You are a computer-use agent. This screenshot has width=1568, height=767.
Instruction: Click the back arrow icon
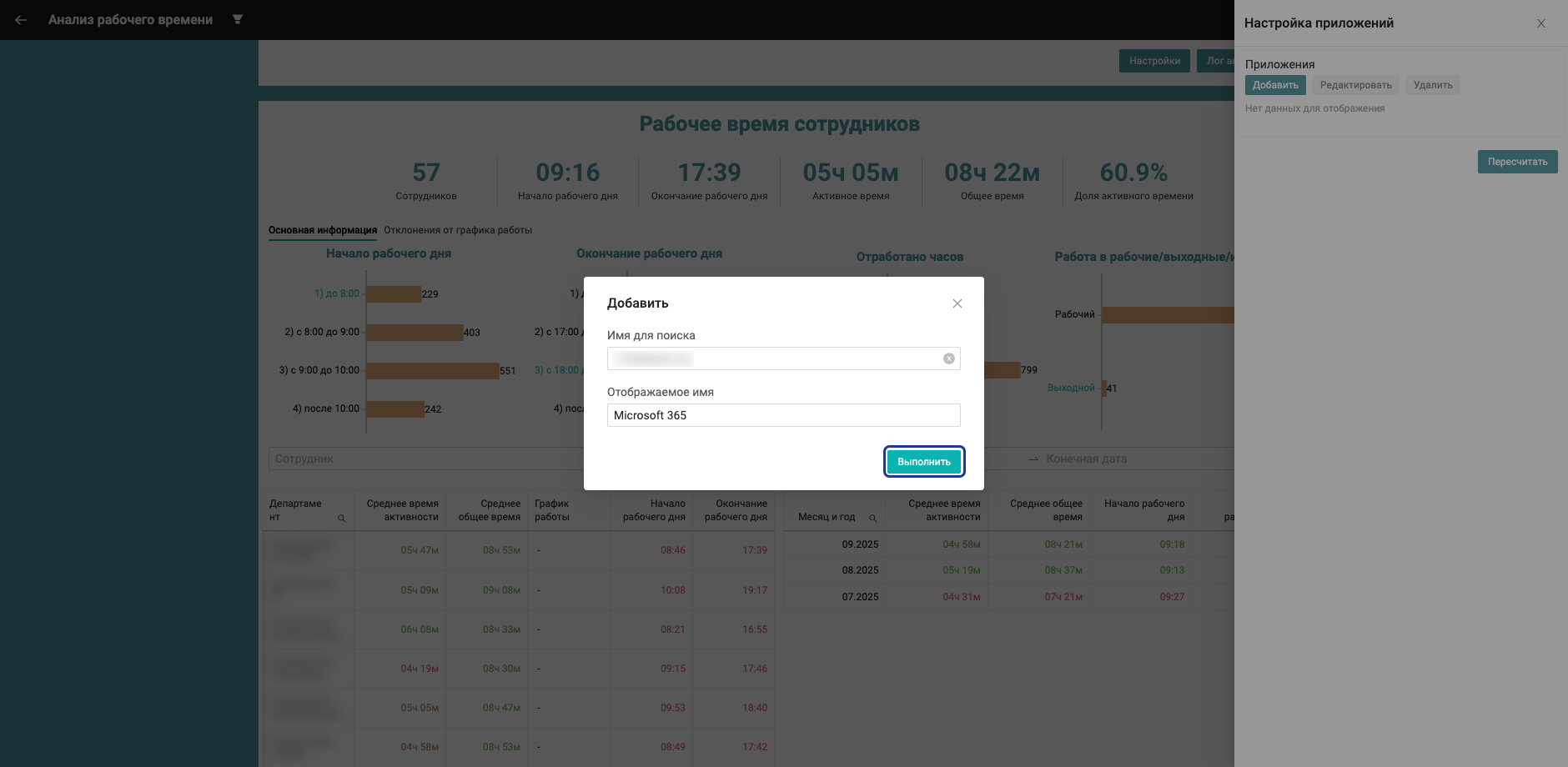pos(21,20)
